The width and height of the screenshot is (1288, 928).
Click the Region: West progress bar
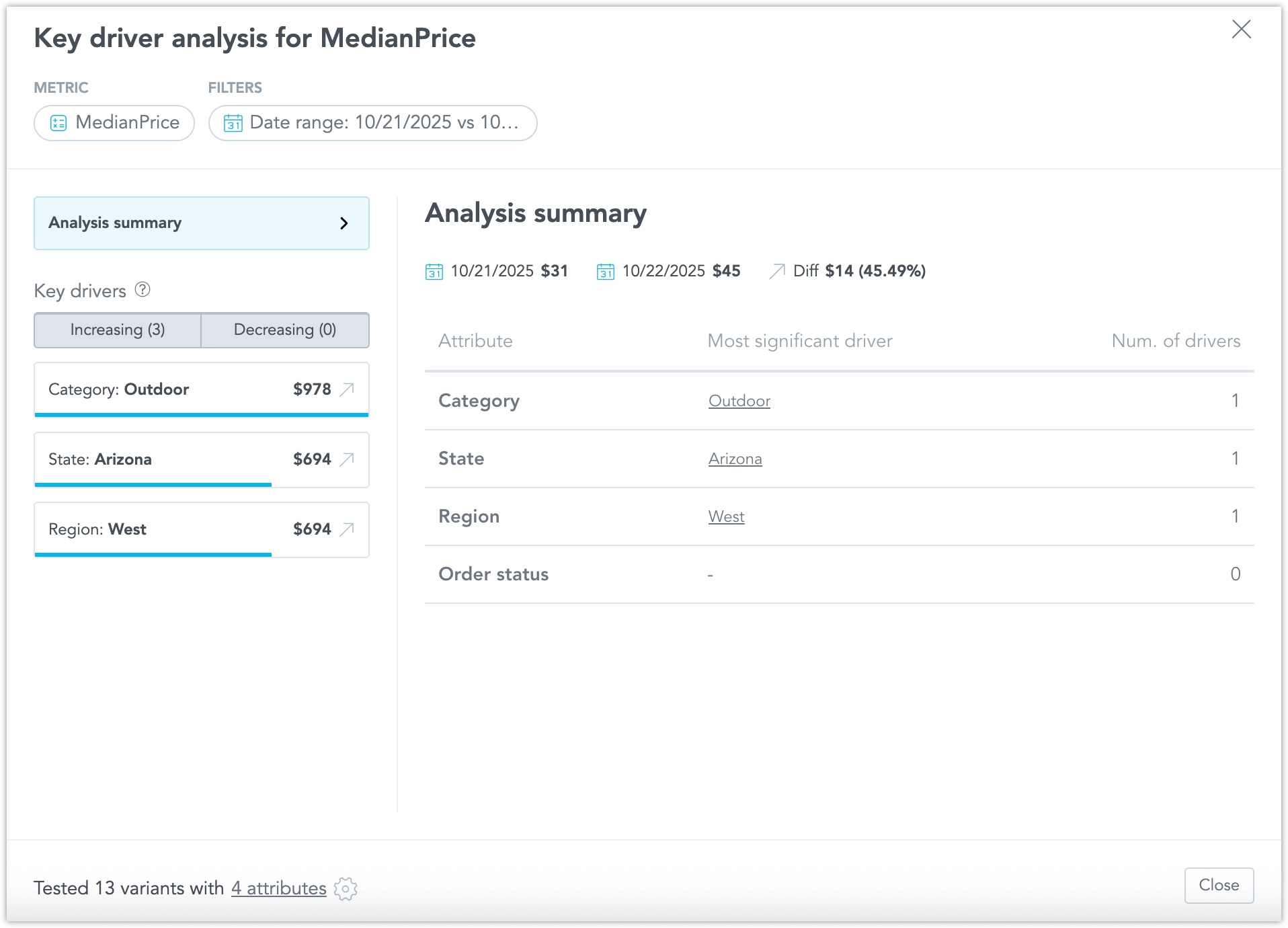pos(153,554)
